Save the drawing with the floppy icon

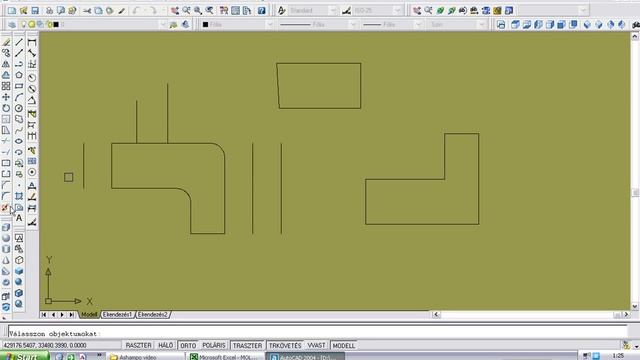[x=35, y=11]
